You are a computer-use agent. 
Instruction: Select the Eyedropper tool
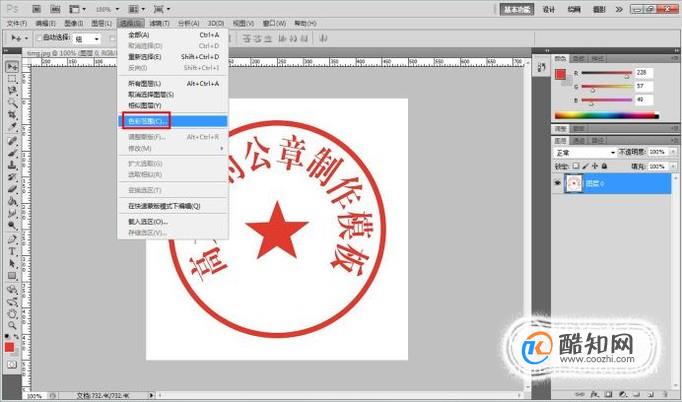pyautogui.click(x=12, y=127)
